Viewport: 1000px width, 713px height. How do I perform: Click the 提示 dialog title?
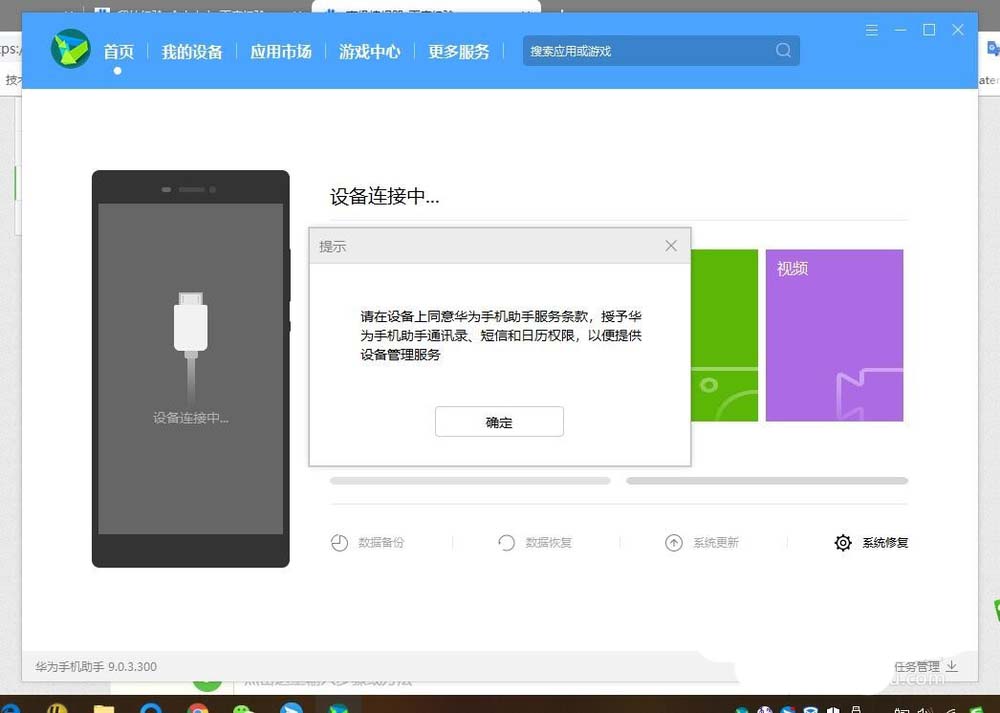(x=333, y=247)
